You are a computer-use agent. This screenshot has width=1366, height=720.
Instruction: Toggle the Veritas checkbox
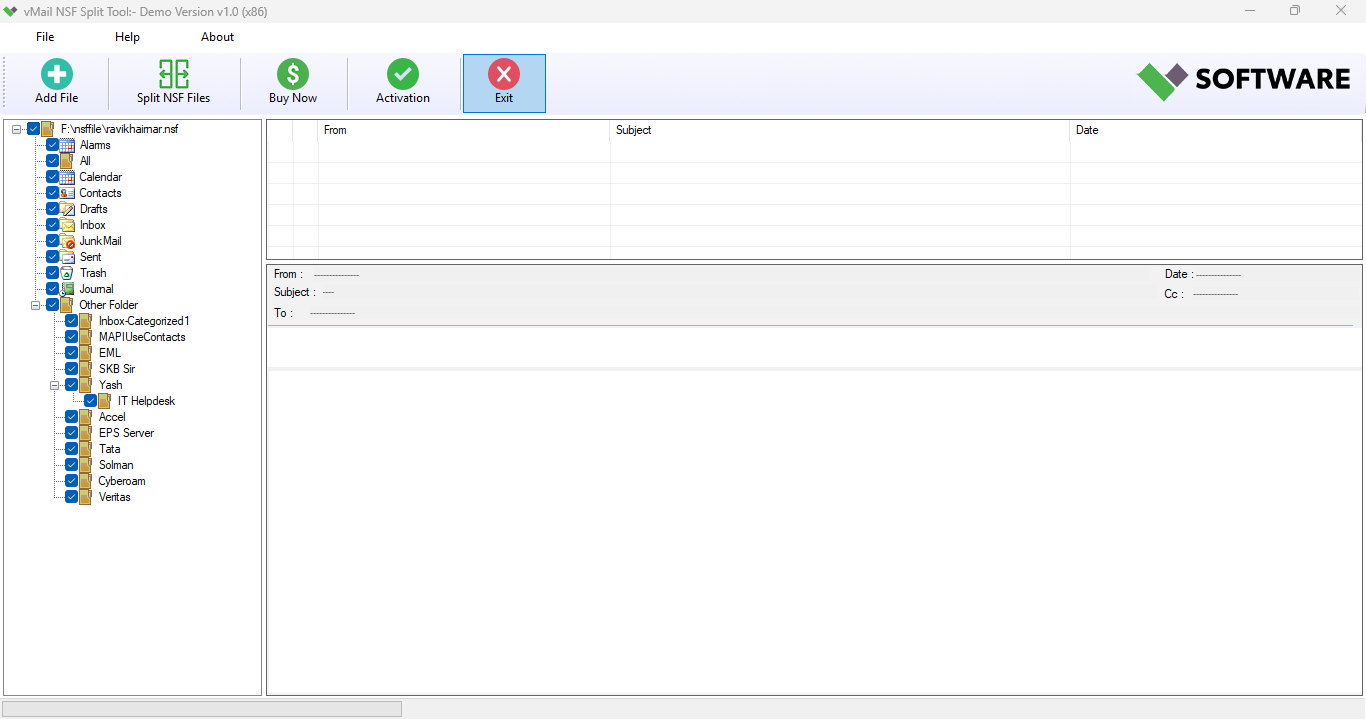click(72, 497)
